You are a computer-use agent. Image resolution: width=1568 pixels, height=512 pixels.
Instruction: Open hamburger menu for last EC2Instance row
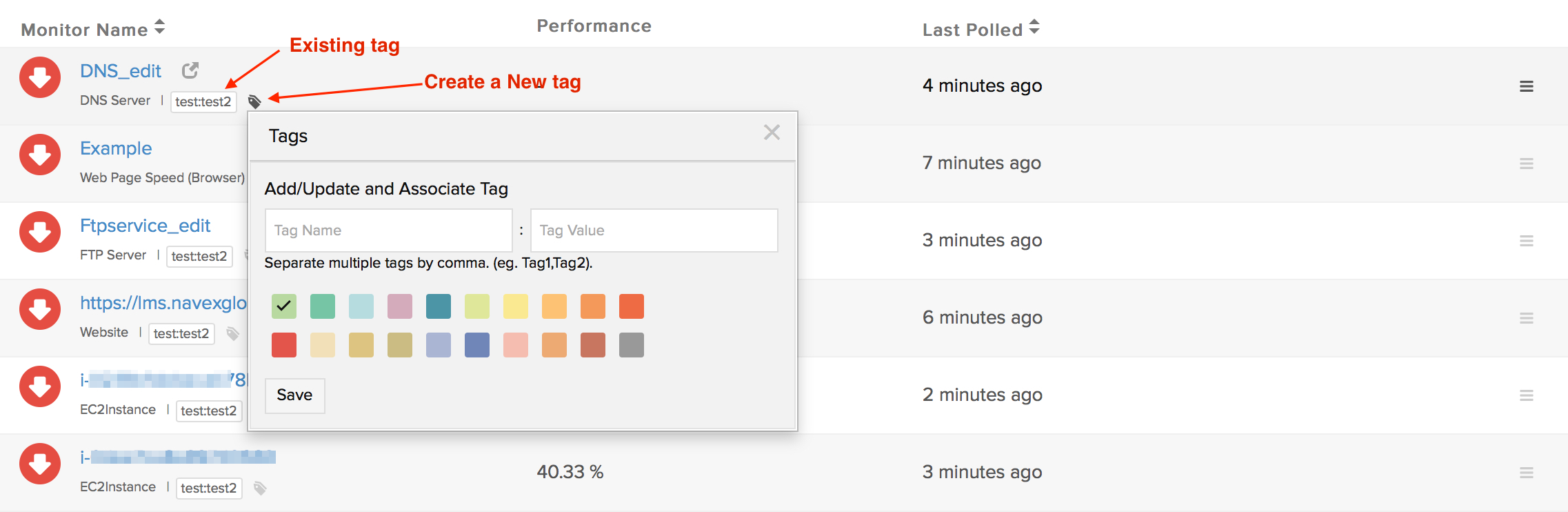[1527, 473]
